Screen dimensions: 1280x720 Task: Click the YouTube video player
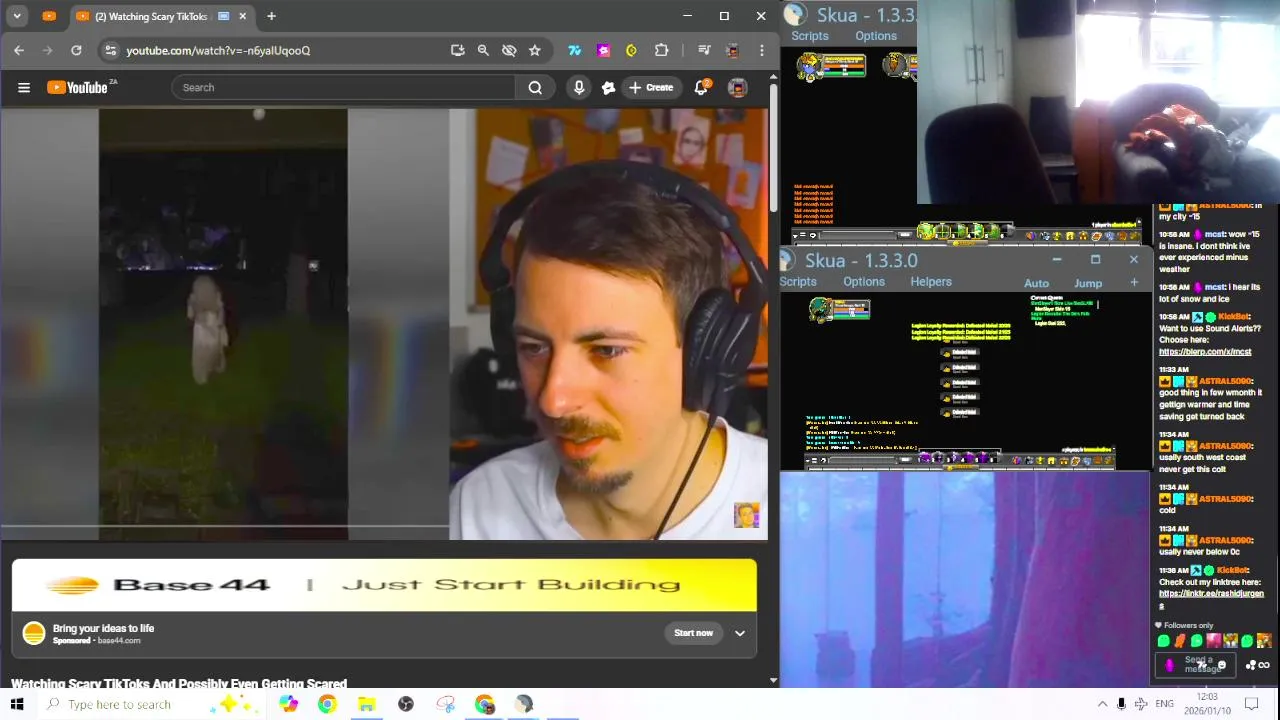point(384,324)
